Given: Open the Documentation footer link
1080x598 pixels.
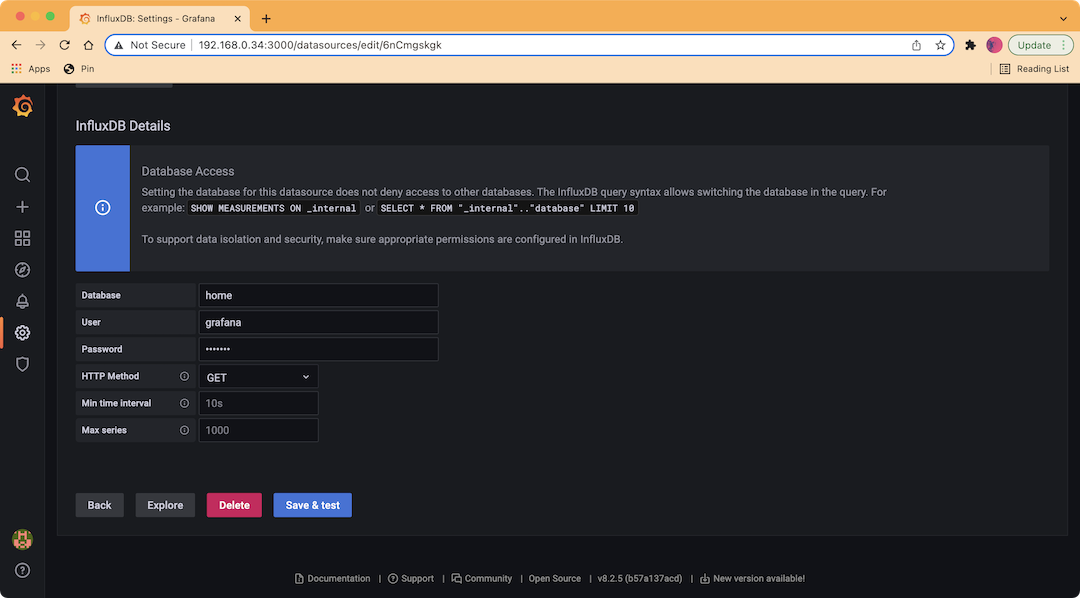Looking at the screenshot, I should 333,579.
